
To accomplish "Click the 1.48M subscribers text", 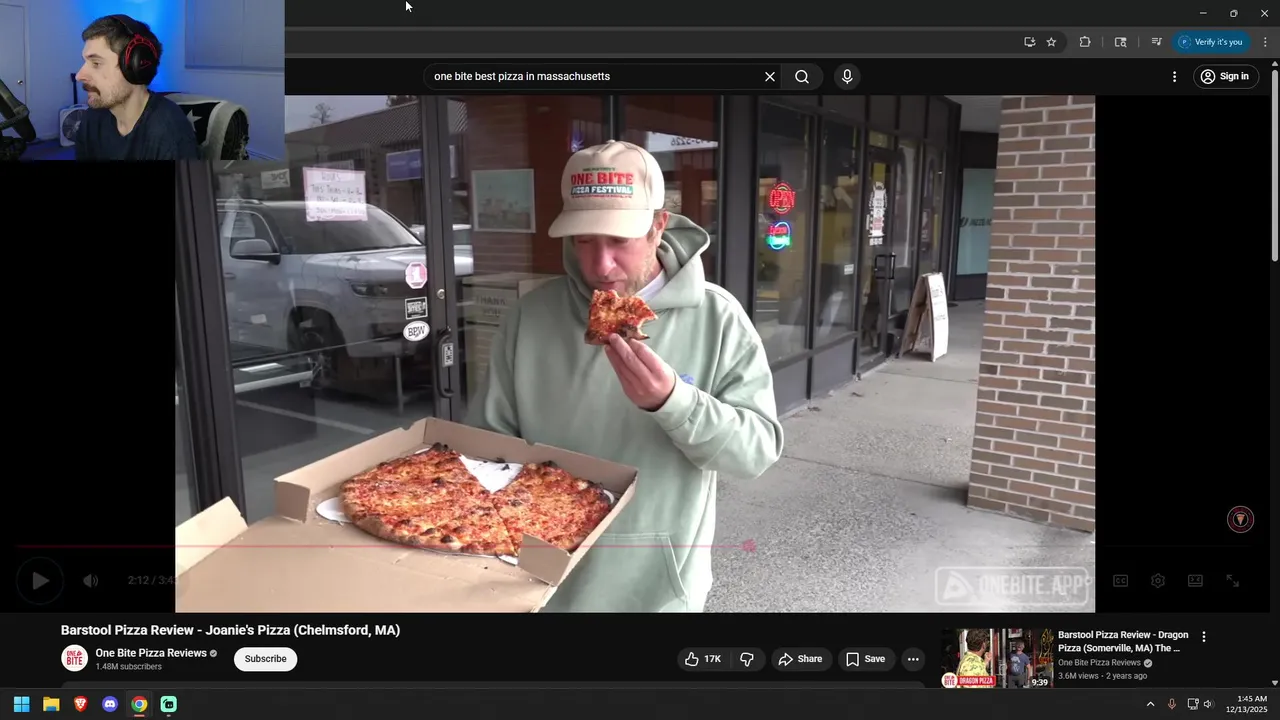I will click(128, 667).
